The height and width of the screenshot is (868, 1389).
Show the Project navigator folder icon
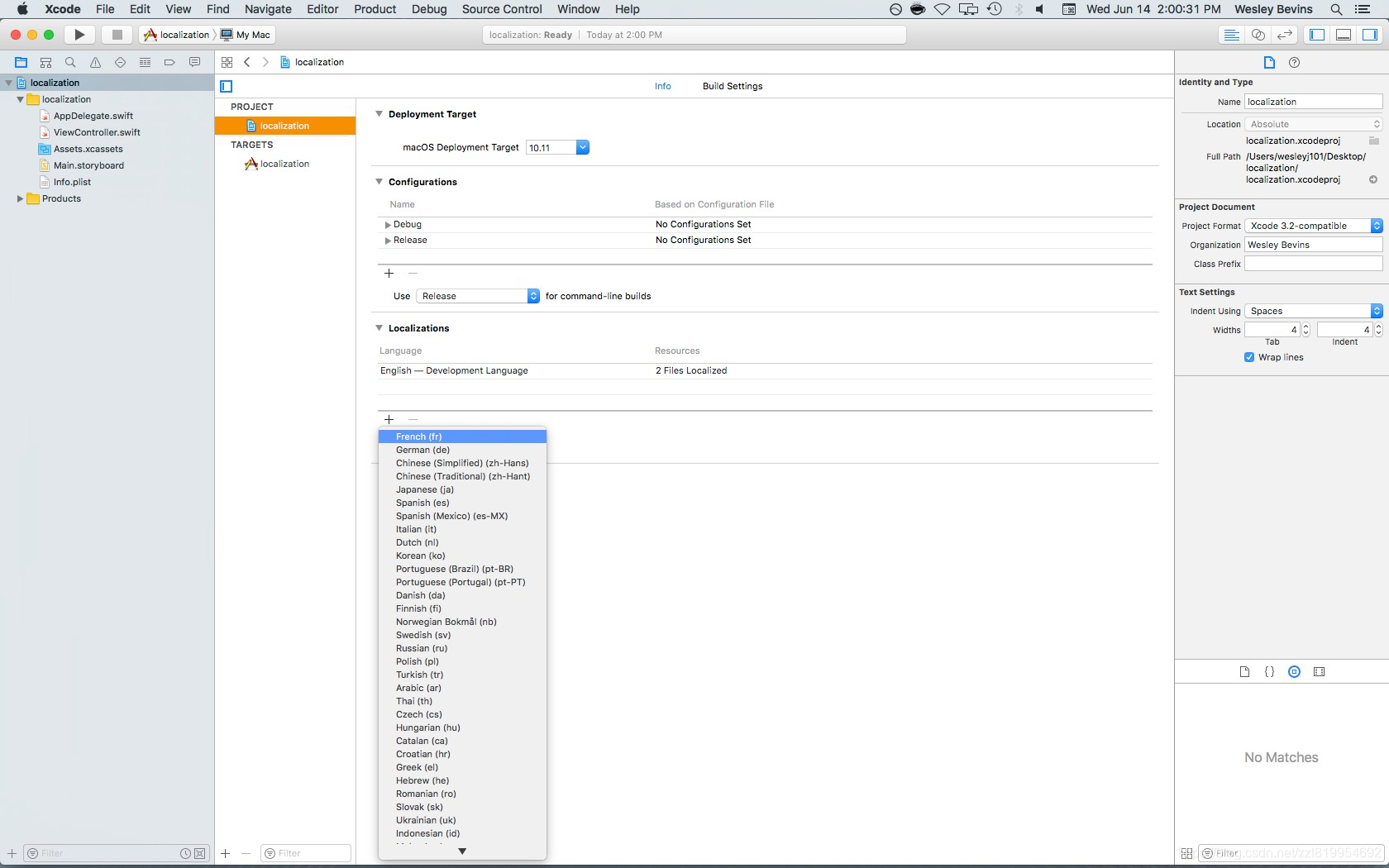tap(21, 62)
